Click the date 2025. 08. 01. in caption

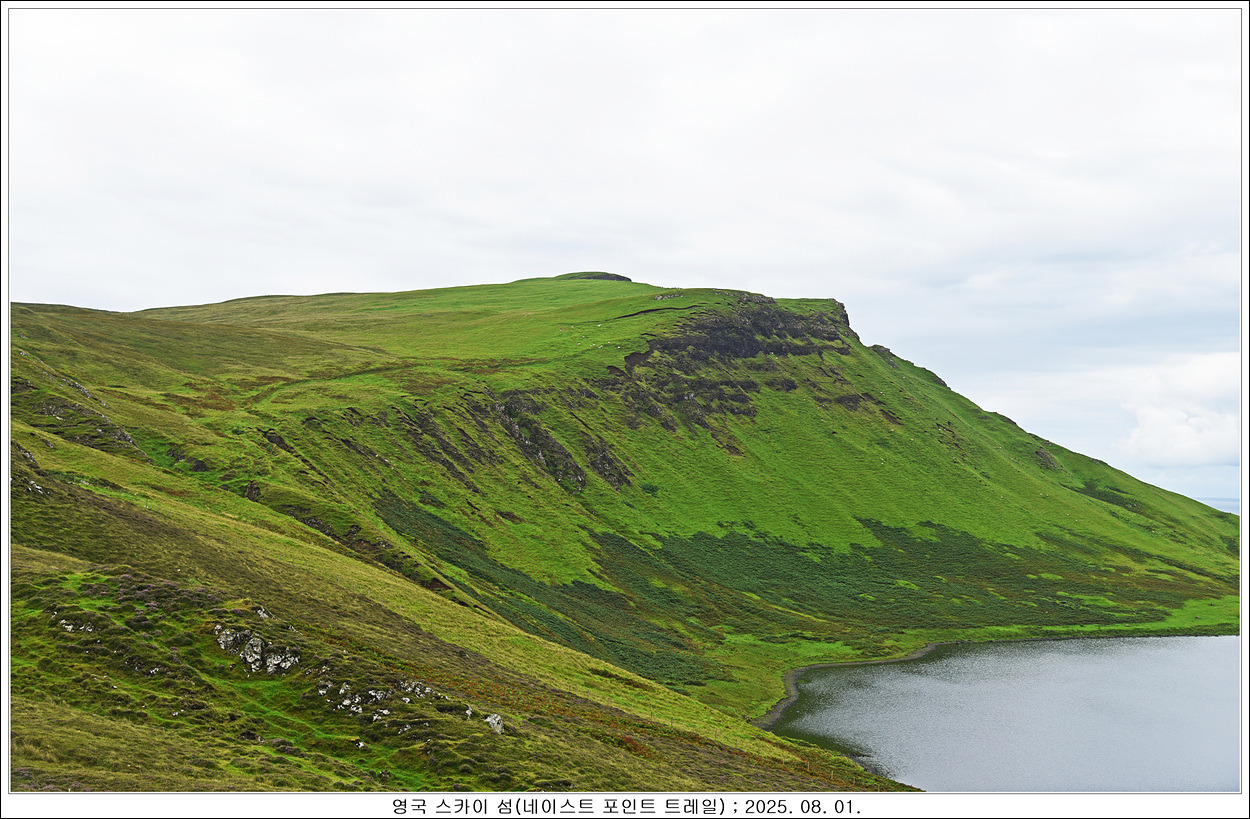click(802, 806)
